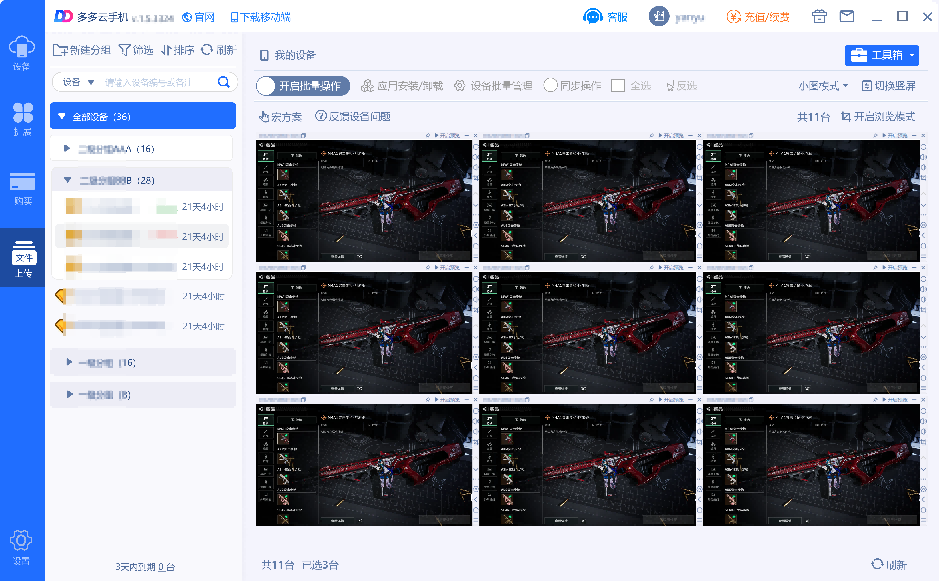Image resolution: width=939 pixels, height=581 pixels.
Task: Click 切换竖屏 switch to portrait icon
Action: click(867, 86)
